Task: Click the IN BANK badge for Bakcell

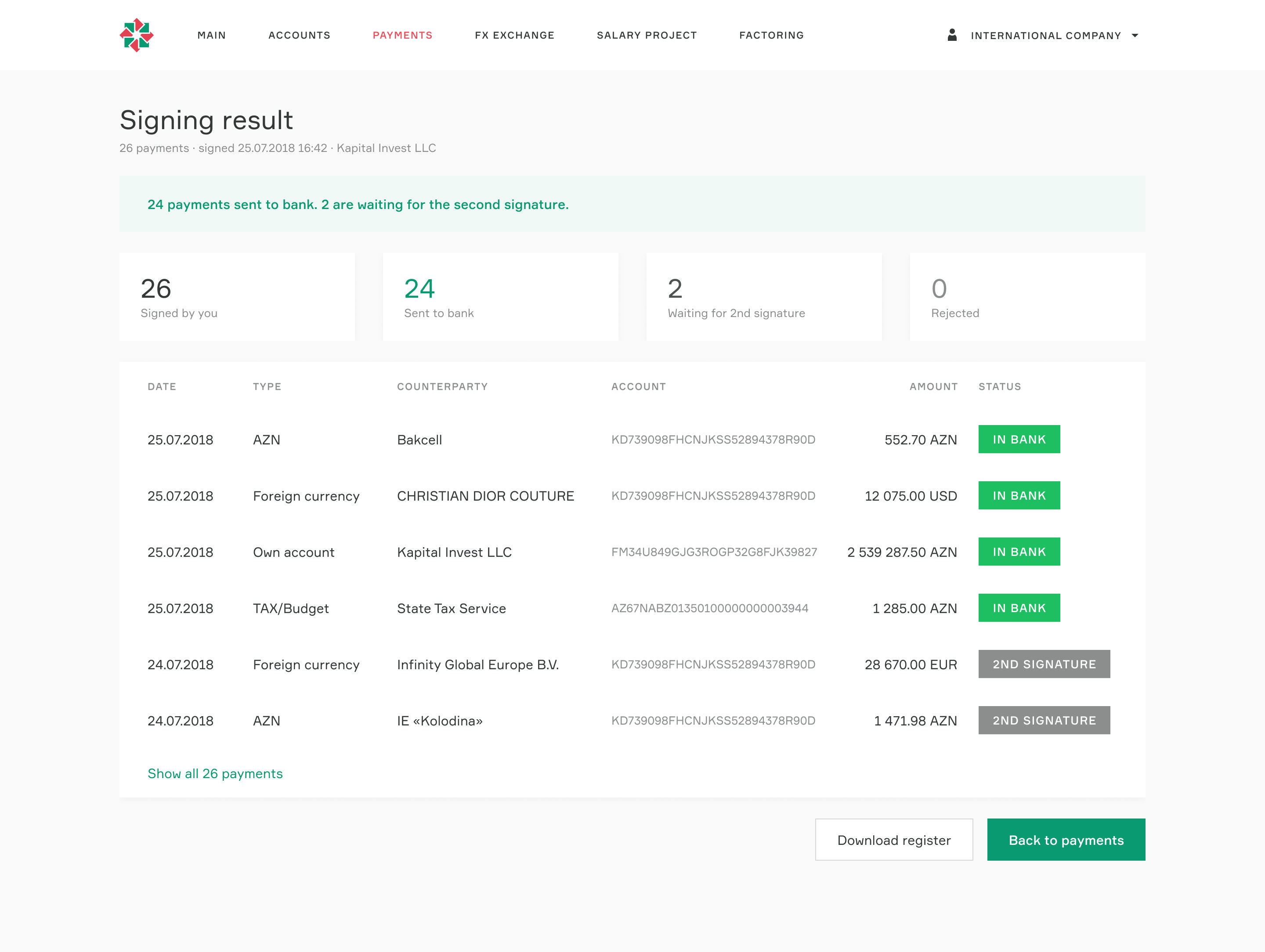Action: tap(1019, 439)
